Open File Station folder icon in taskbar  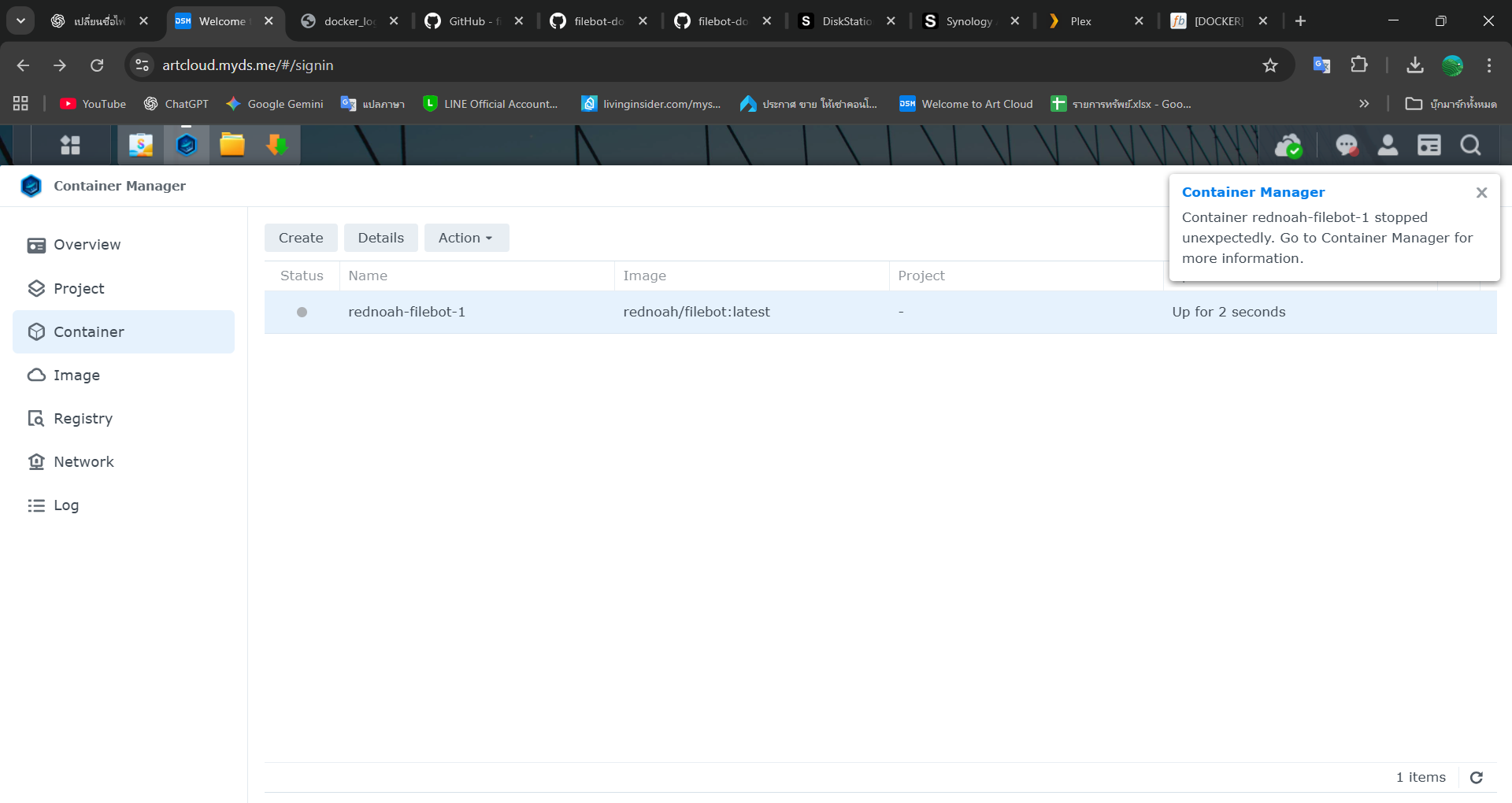tap(232, 145)
